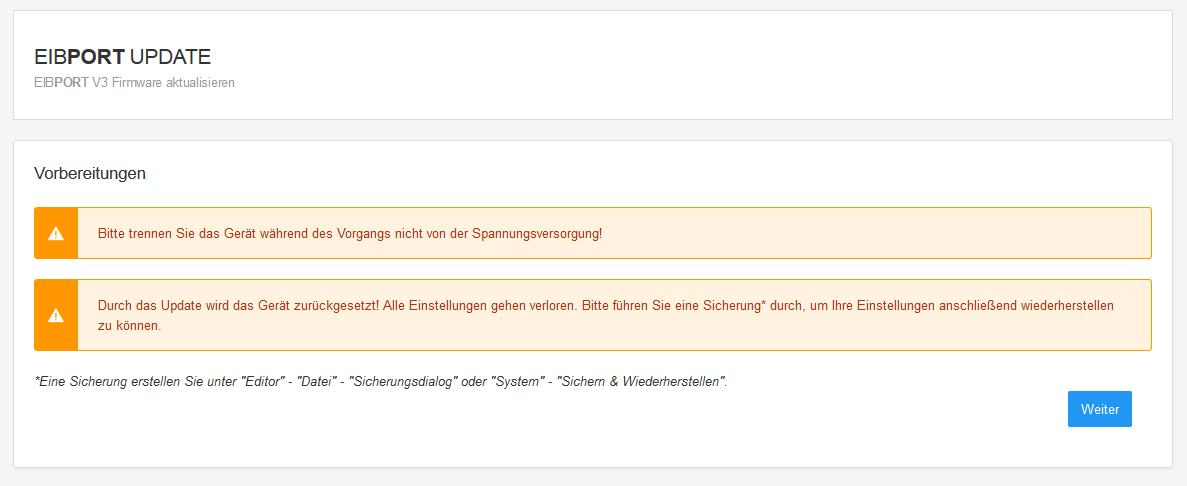Click the word "Editor" in the footnote
Screen dimensions: 1187x486
(262, 382)
